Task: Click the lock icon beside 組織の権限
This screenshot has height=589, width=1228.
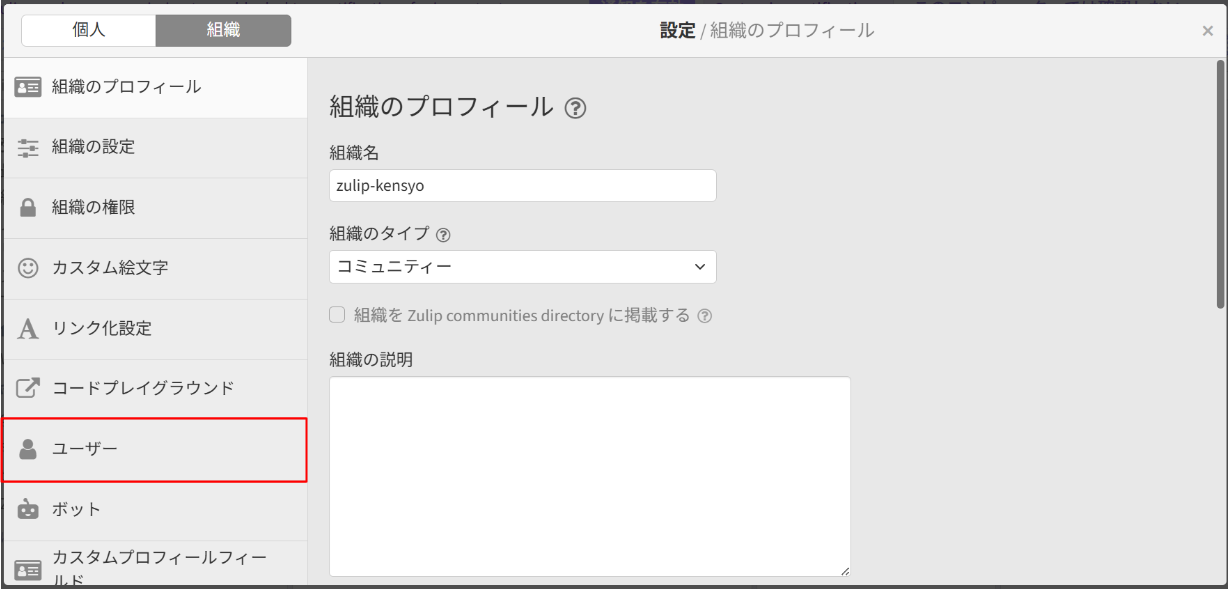Action: click(30, 207)
